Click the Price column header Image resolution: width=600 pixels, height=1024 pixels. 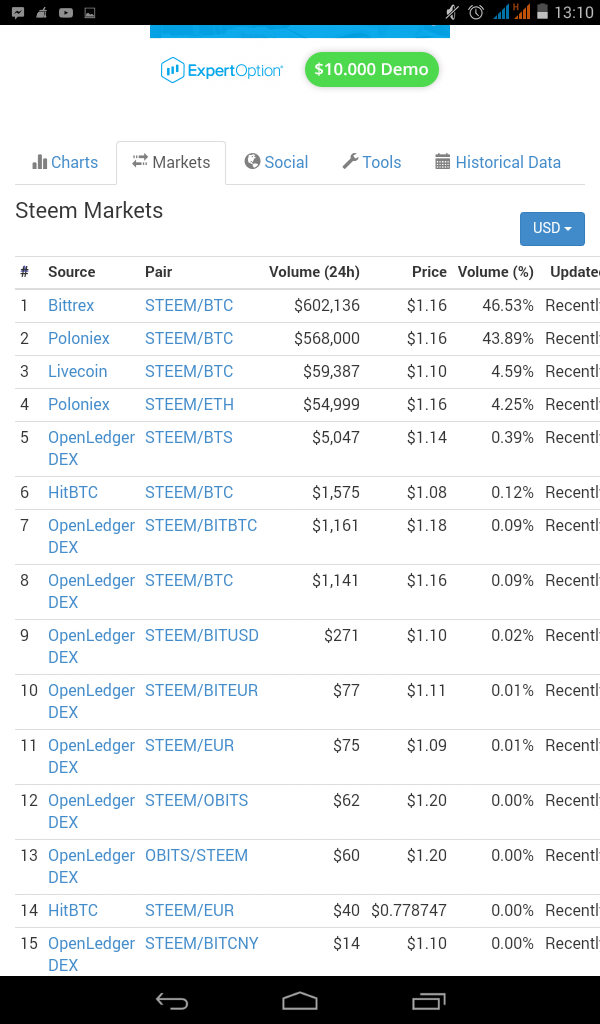click(429, 272)
